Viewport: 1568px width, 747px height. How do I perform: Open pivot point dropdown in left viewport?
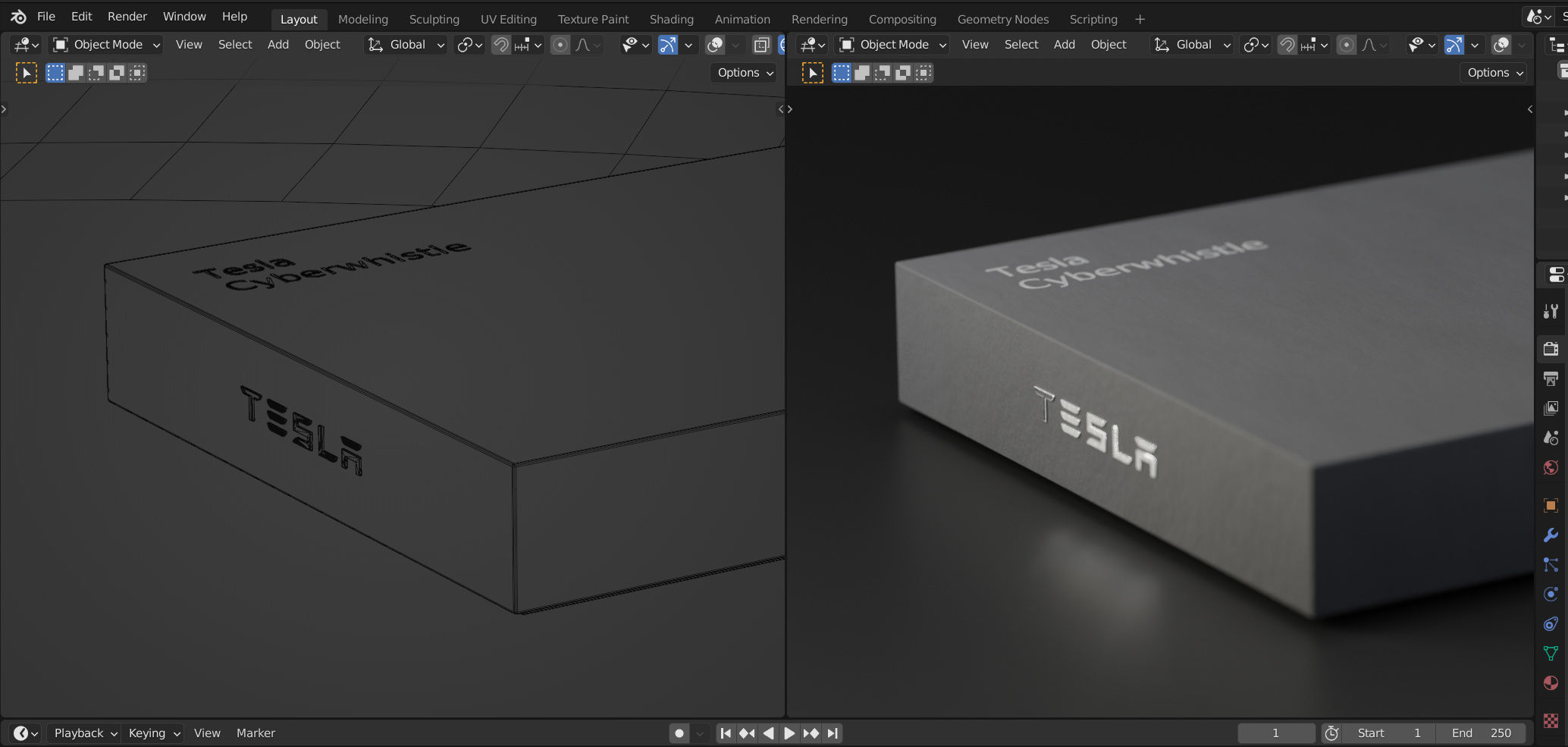tap(469, 45)
